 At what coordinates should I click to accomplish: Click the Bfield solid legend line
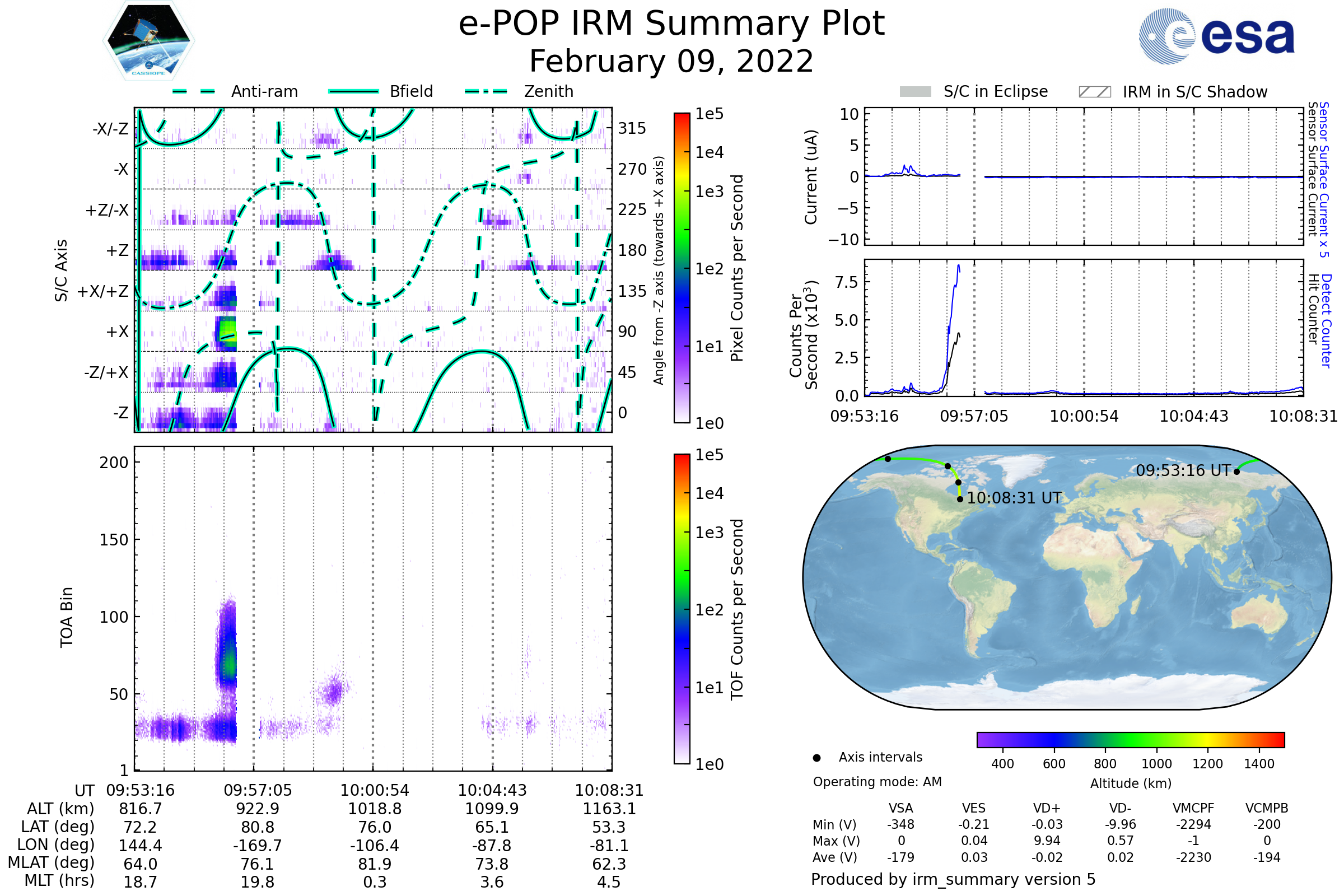pos(353,91)
